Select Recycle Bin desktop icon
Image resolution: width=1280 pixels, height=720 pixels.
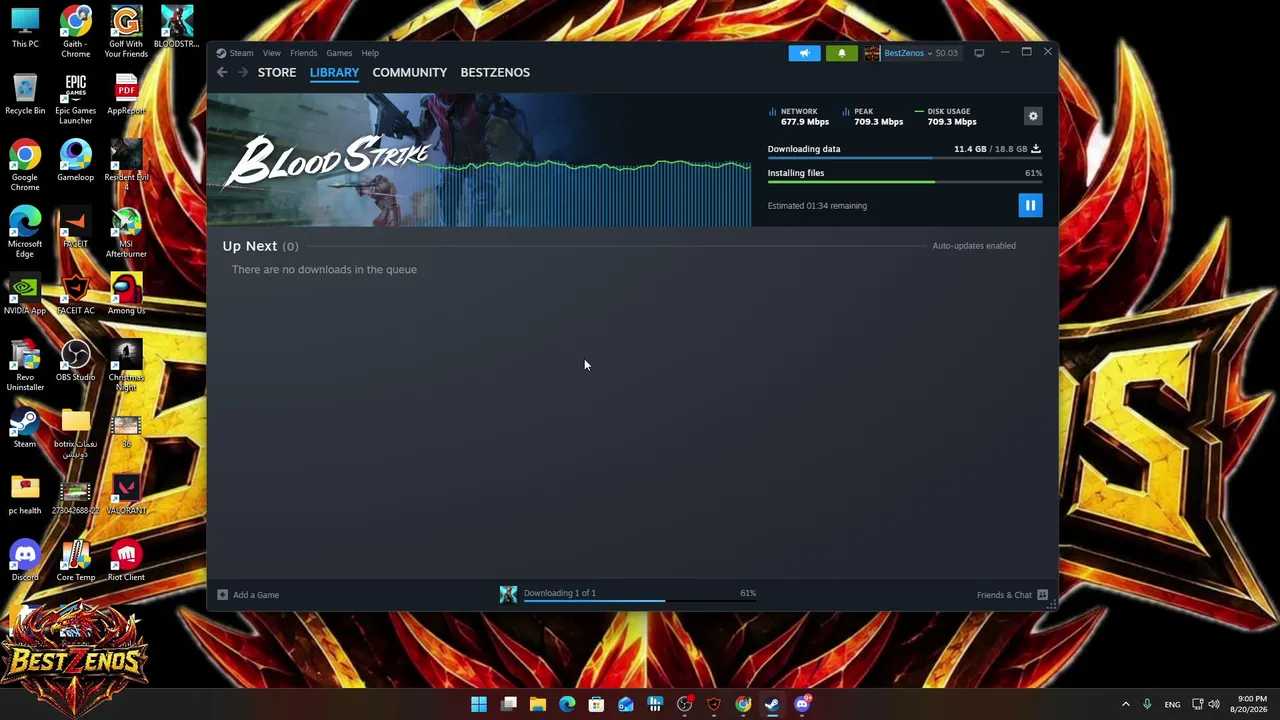(25, 93)
